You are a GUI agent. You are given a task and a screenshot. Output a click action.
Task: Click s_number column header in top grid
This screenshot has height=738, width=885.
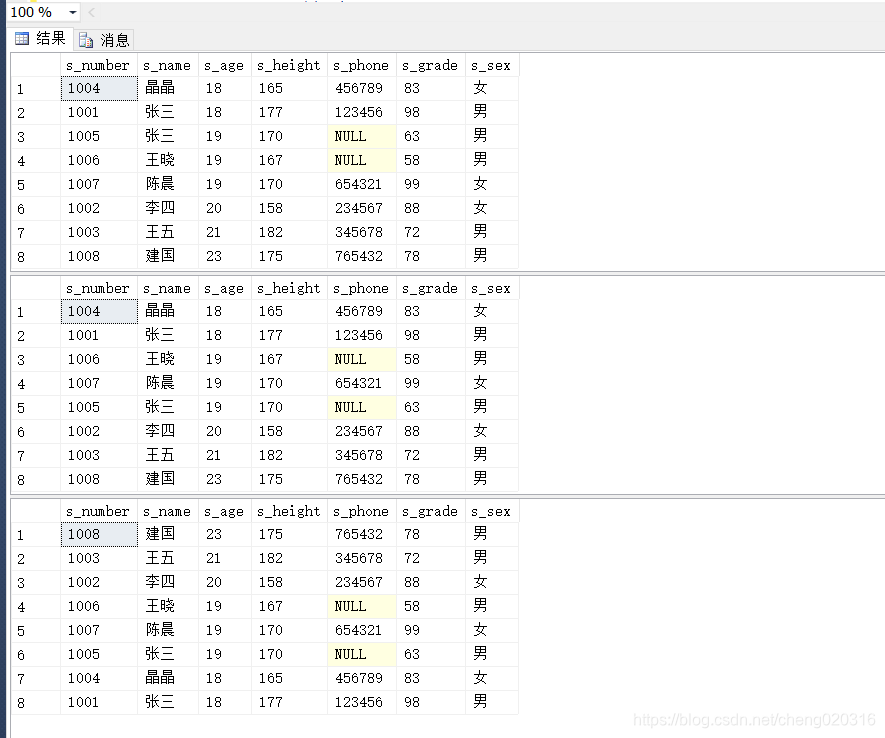coord(99,65)
